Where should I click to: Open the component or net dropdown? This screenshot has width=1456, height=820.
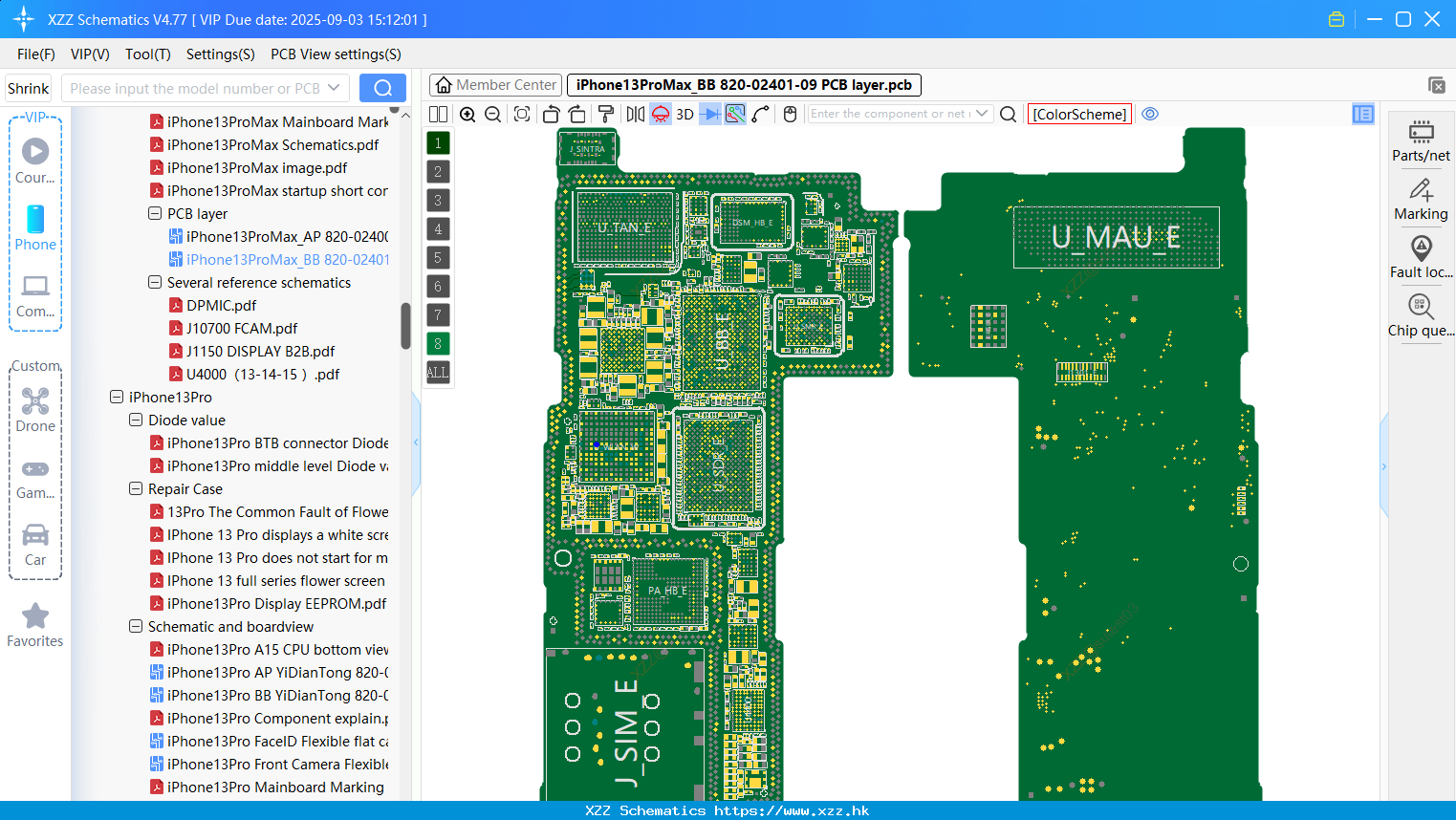coord(982,114)
